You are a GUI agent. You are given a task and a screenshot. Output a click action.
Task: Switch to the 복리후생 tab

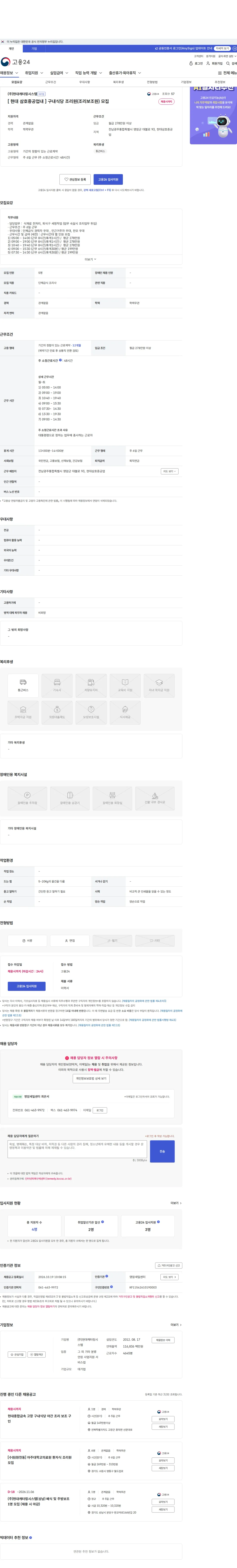click(x=118, y=82)
